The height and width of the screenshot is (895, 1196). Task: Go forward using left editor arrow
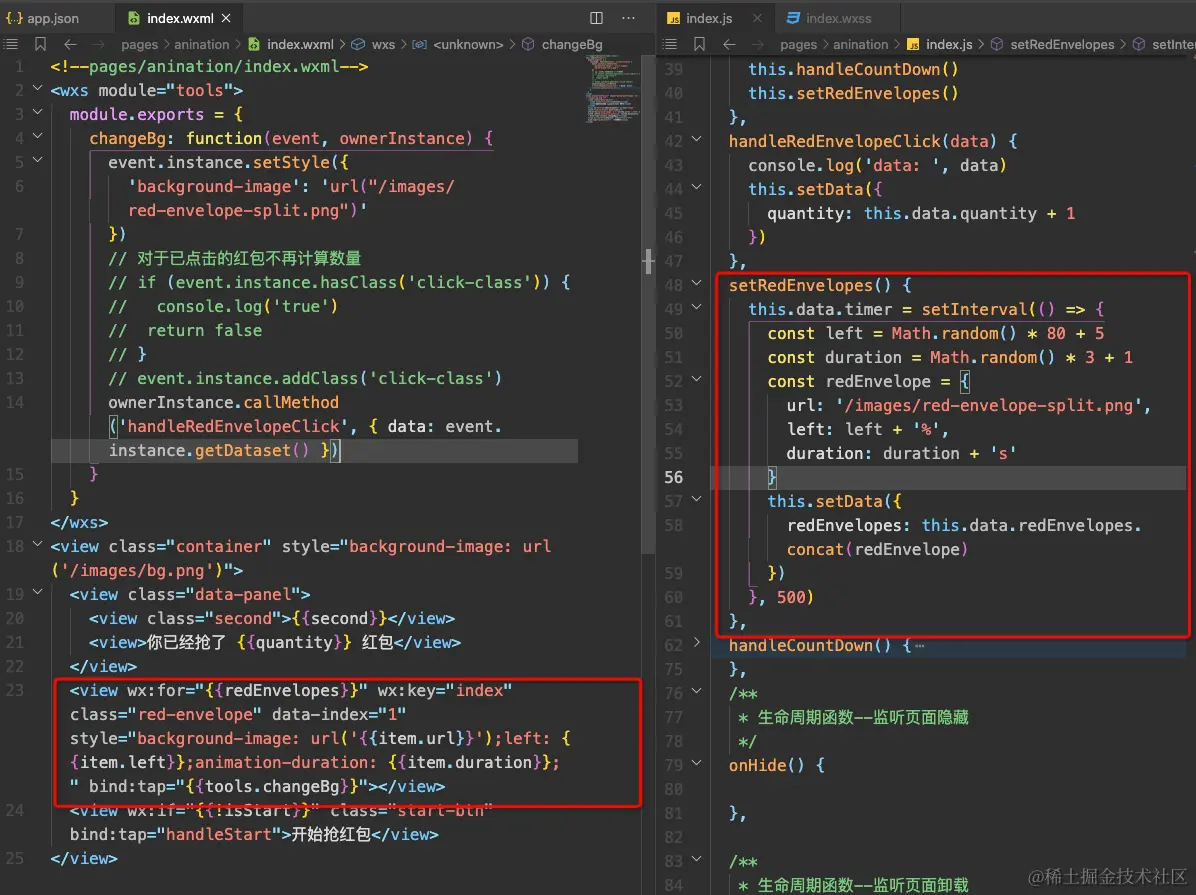tap(98, 44)
